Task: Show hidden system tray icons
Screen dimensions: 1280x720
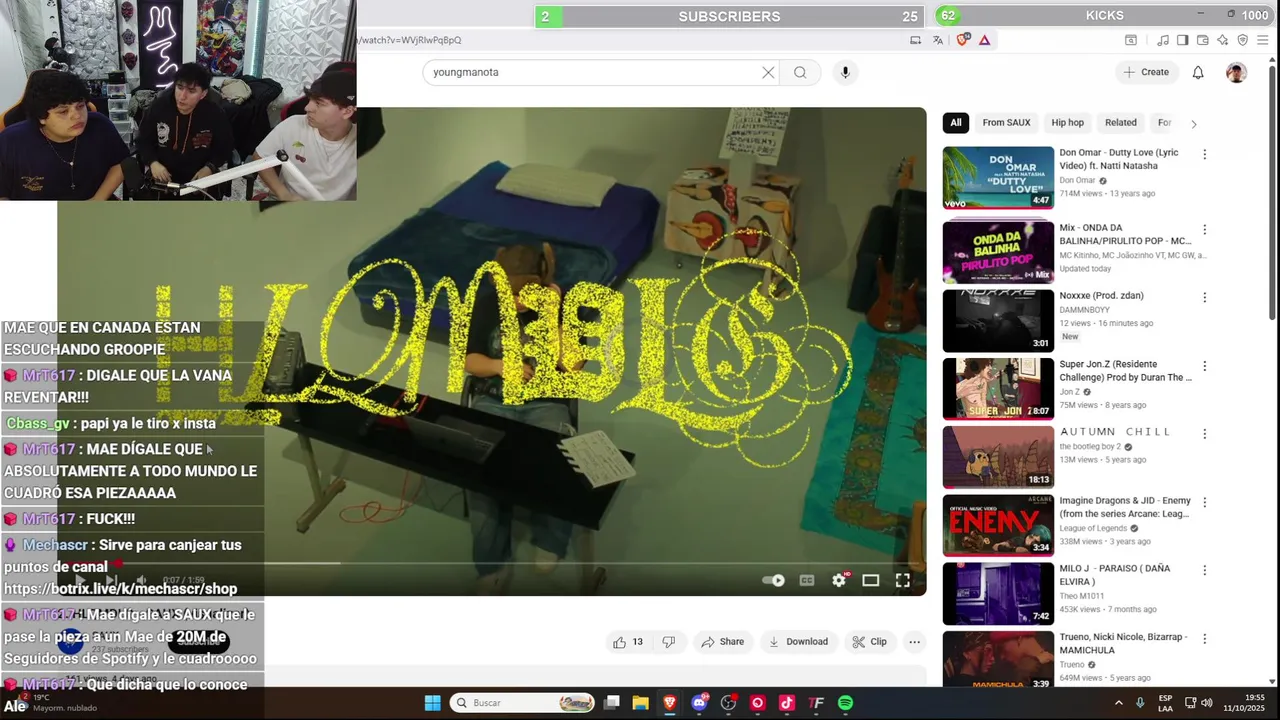Action: tap(1118, 703)
